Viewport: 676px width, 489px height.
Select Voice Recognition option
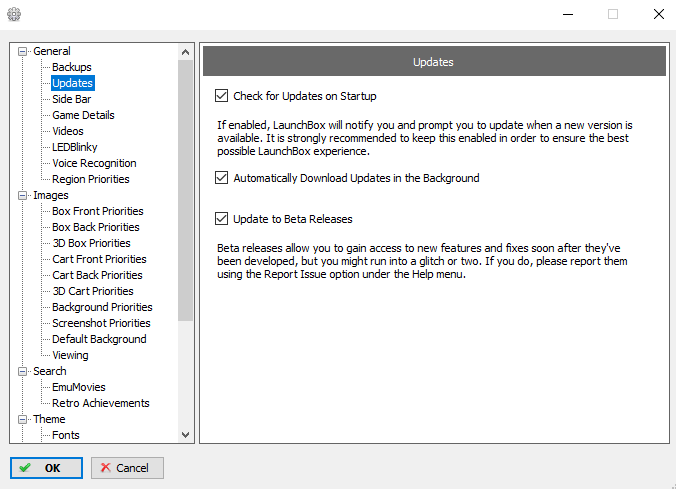tap(94, 163)
